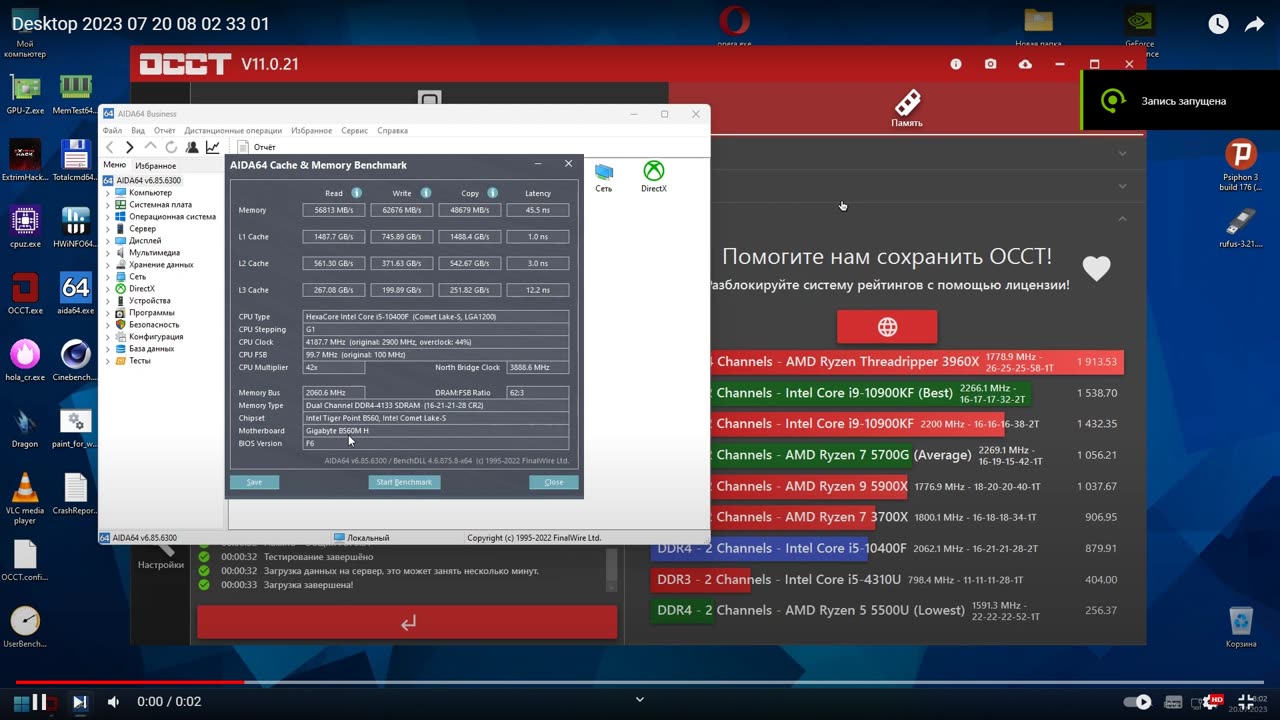Click the Память memory icon in OCCT
1280x720 pixels.
point(907,108)
